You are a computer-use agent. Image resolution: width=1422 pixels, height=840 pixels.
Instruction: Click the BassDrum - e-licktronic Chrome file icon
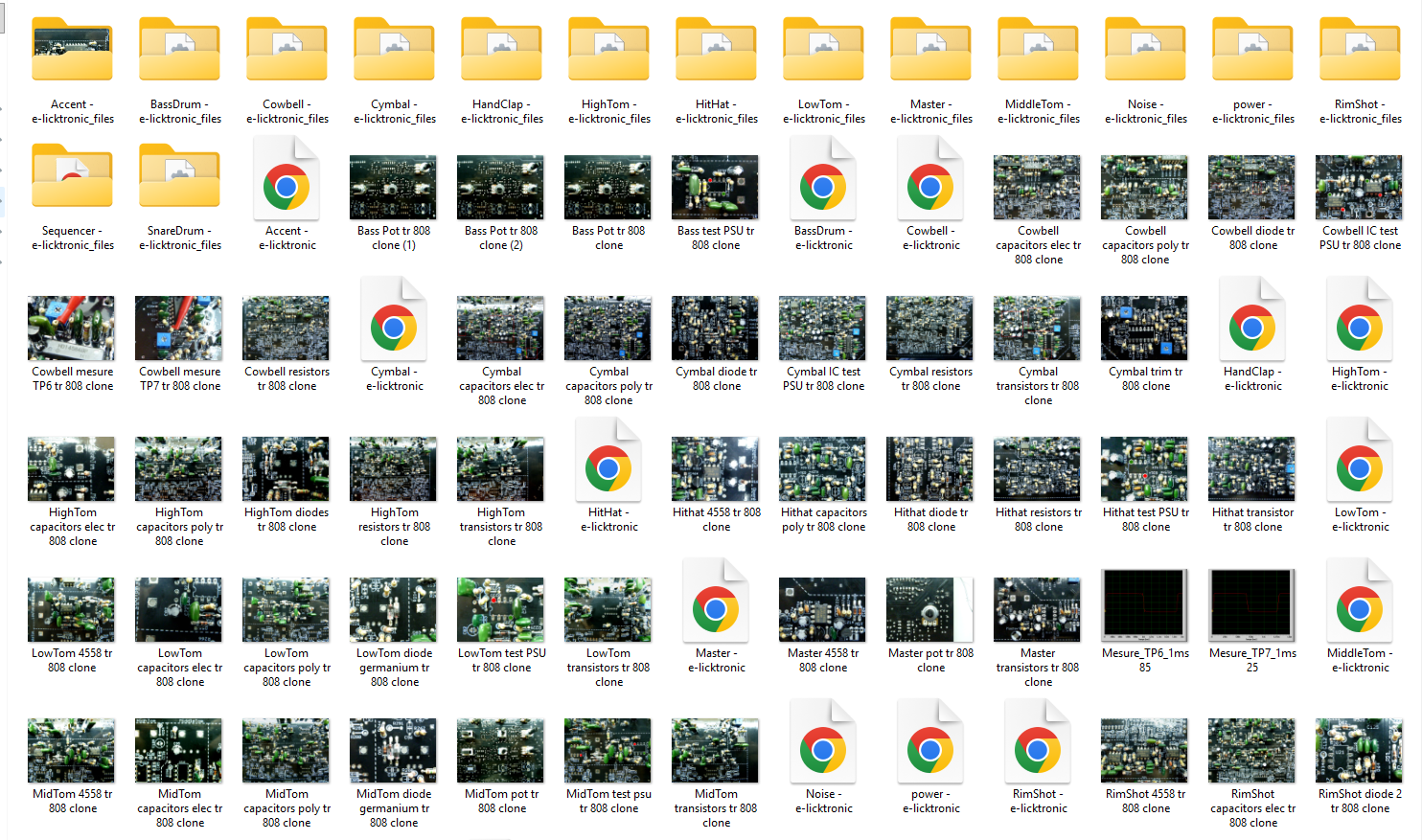(823, 178)
